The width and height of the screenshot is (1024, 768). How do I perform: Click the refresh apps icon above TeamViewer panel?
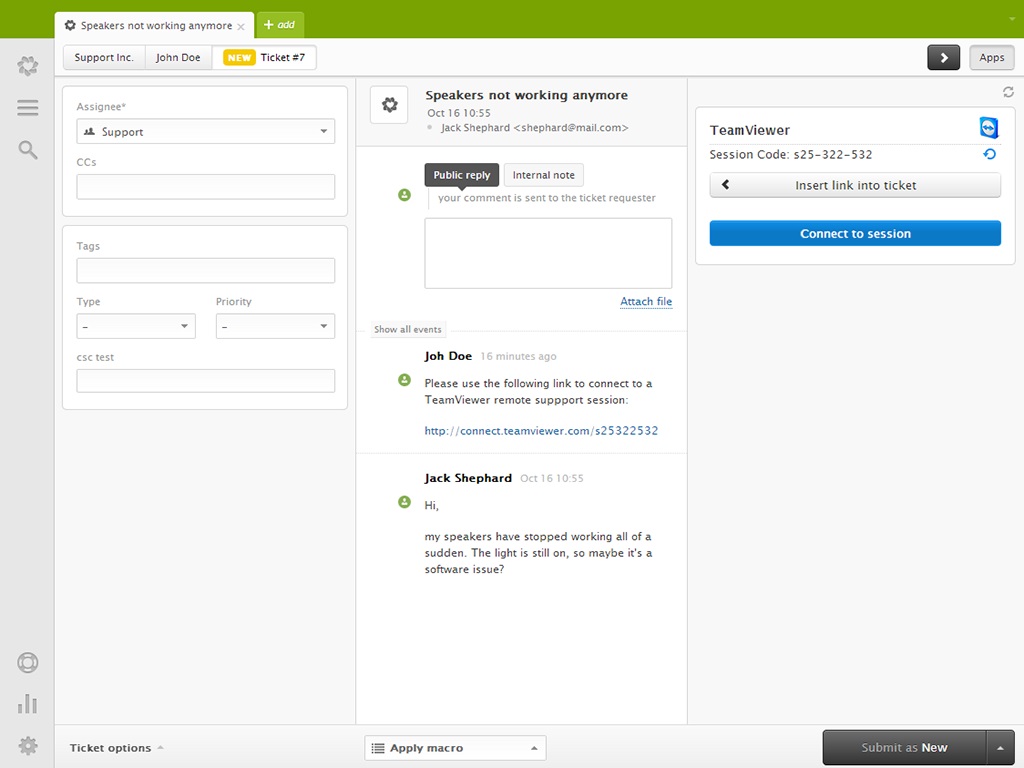1008,92
